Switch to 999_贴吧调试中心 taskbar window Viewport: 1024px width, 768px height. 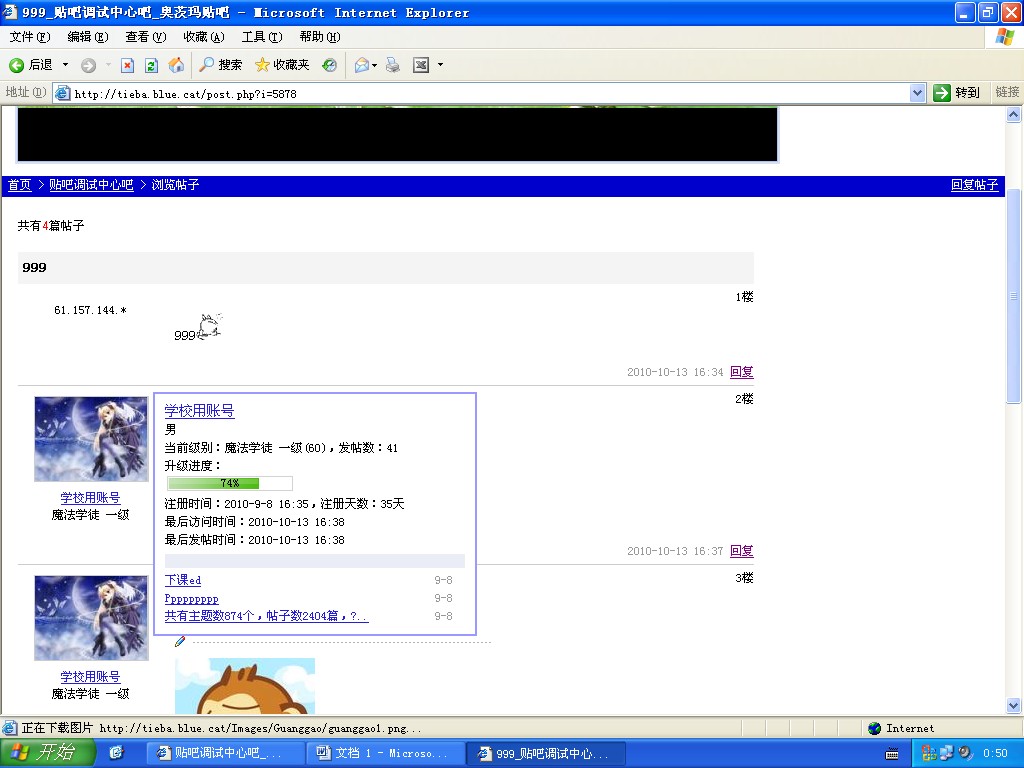pos(547,753)
